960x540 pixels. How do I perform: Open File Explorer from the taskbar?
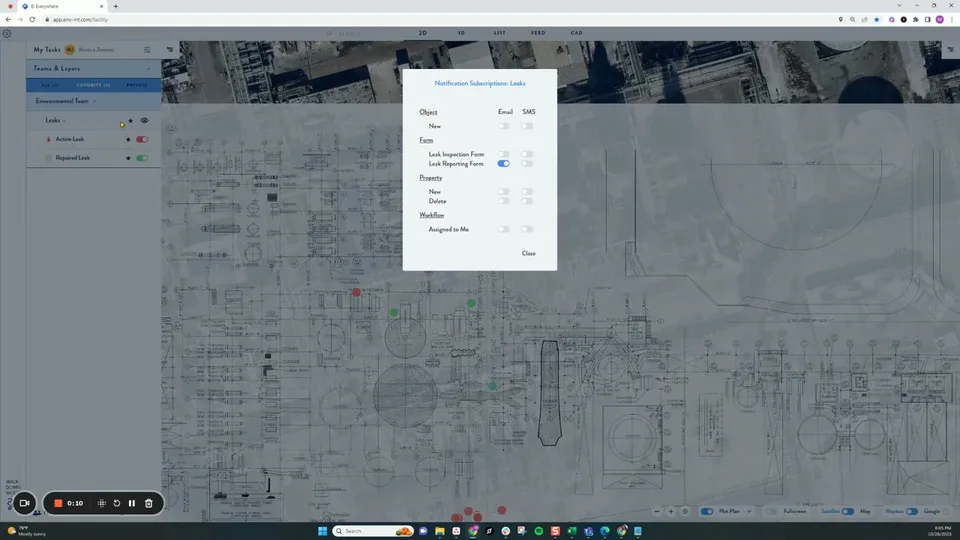(440, 531)
